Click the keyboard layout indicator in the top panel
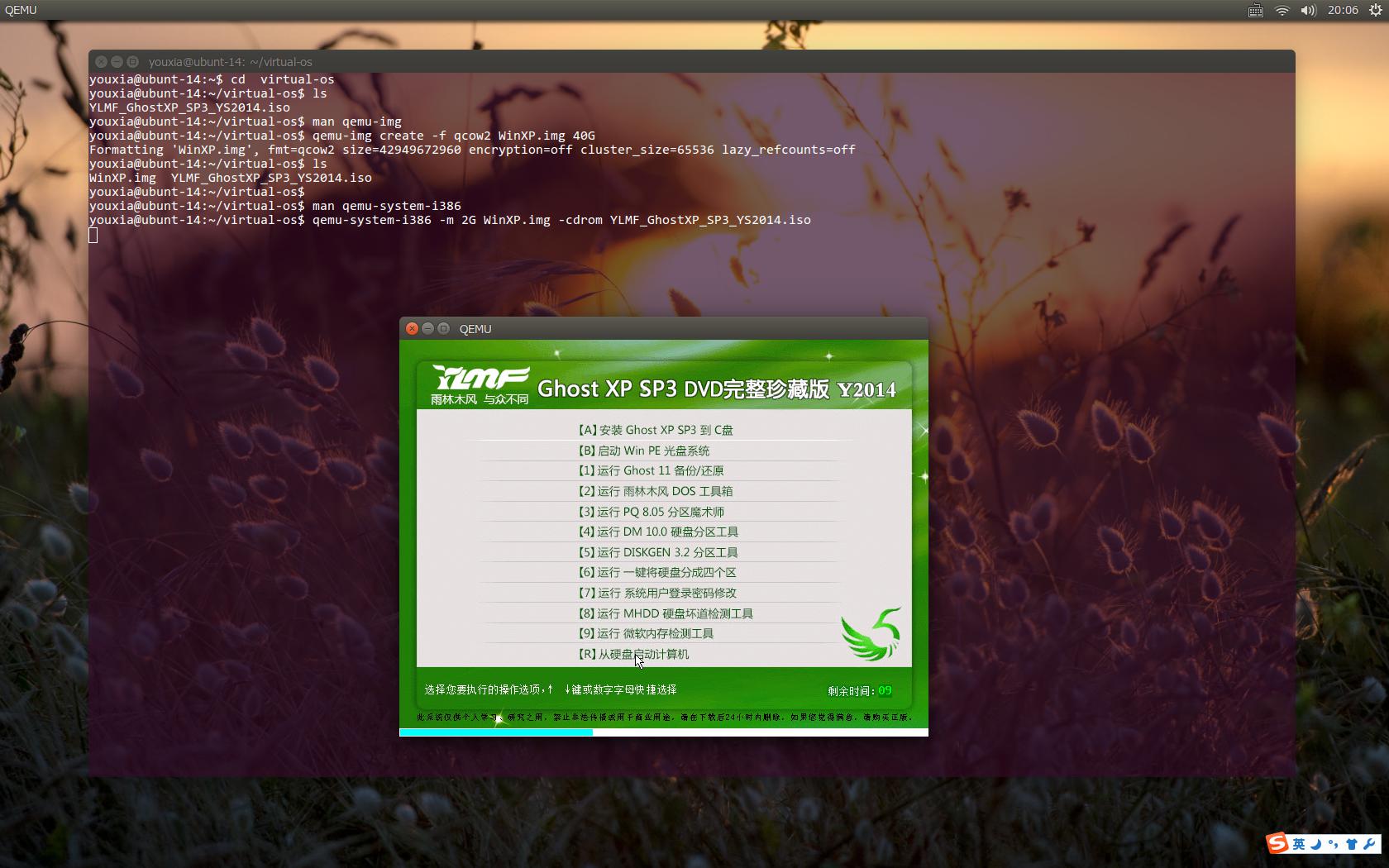The image size is (1389, 868). click(1255, 10)
